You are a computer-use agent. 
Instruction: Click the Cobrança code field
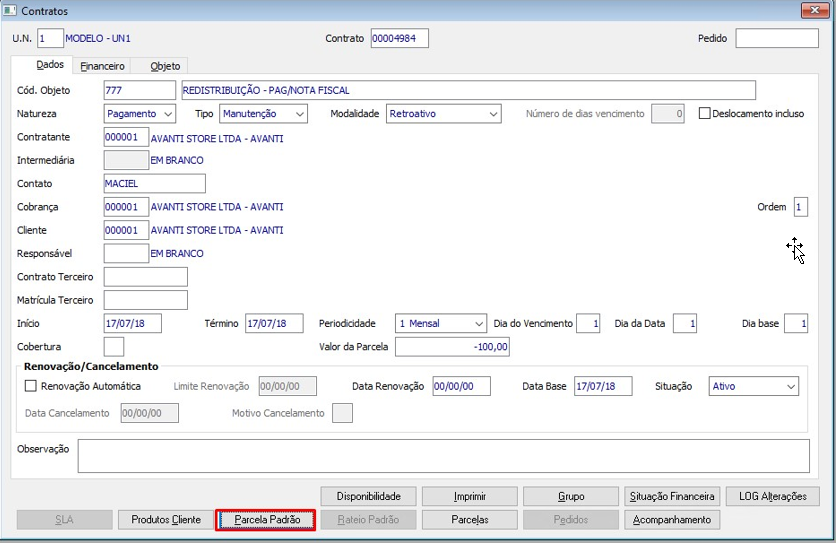[x=126, y=207]
